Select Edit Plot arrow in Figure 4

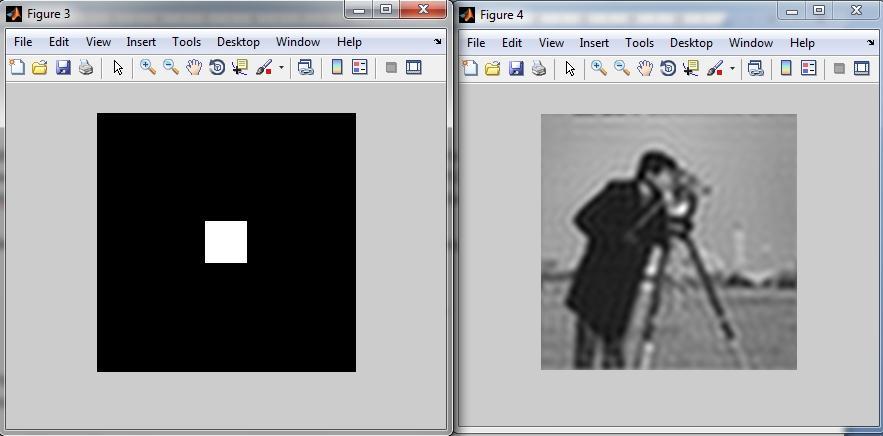coord(570,69)
